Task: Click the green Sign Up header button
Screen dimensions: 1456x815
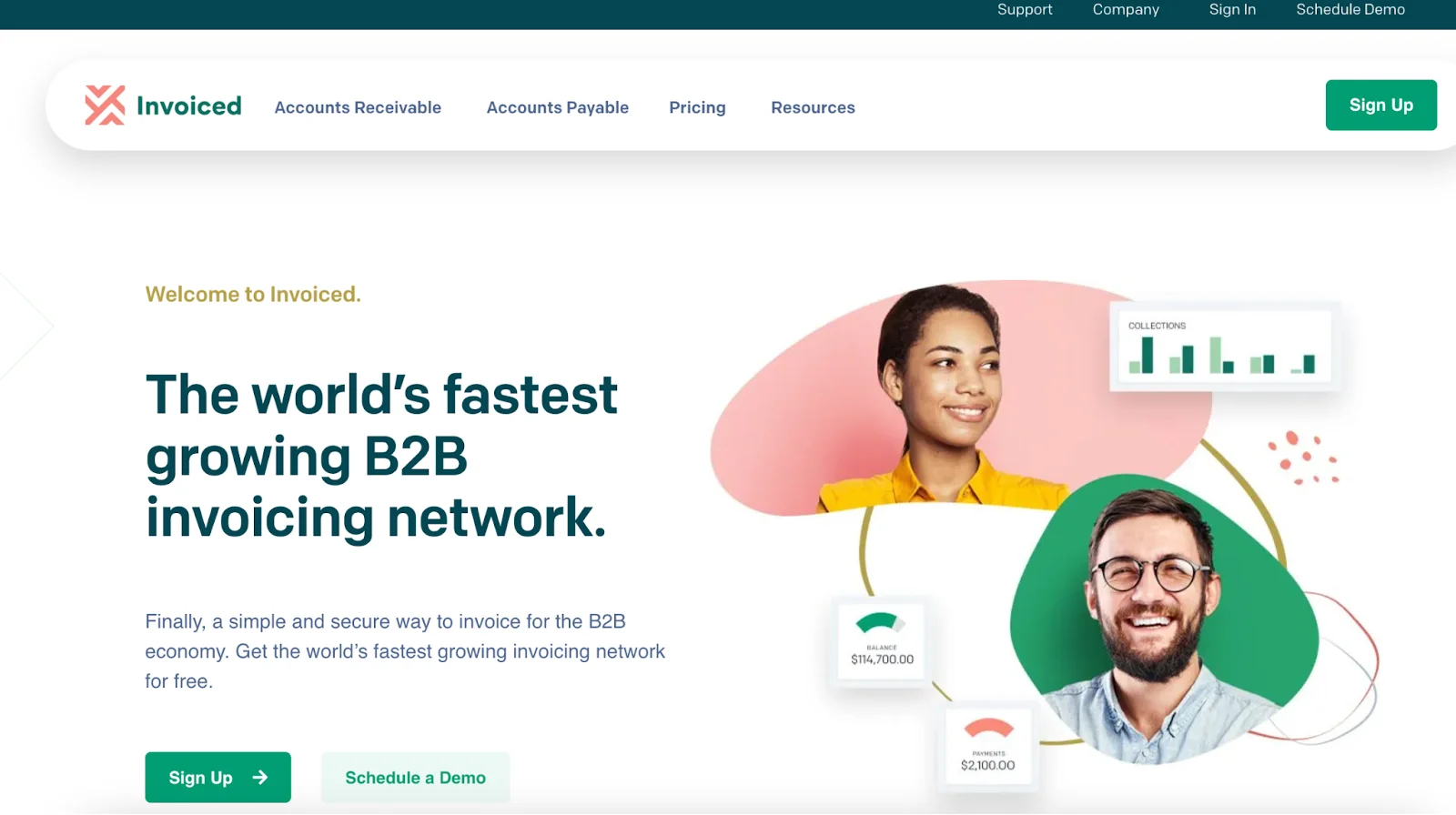Action: [x=1380, y=105]
